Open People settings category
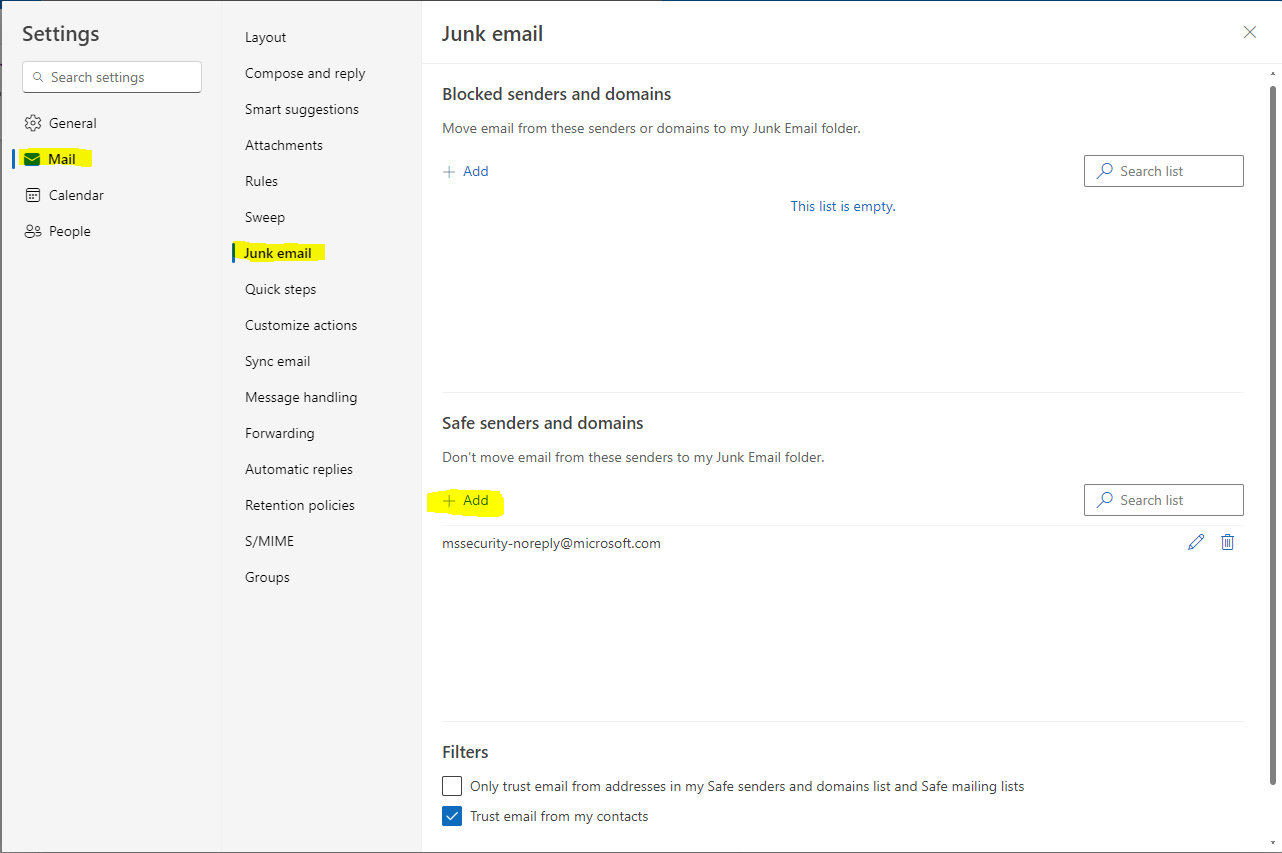The width and height of the screenshot is (1282, 853). tap(57, 231)
